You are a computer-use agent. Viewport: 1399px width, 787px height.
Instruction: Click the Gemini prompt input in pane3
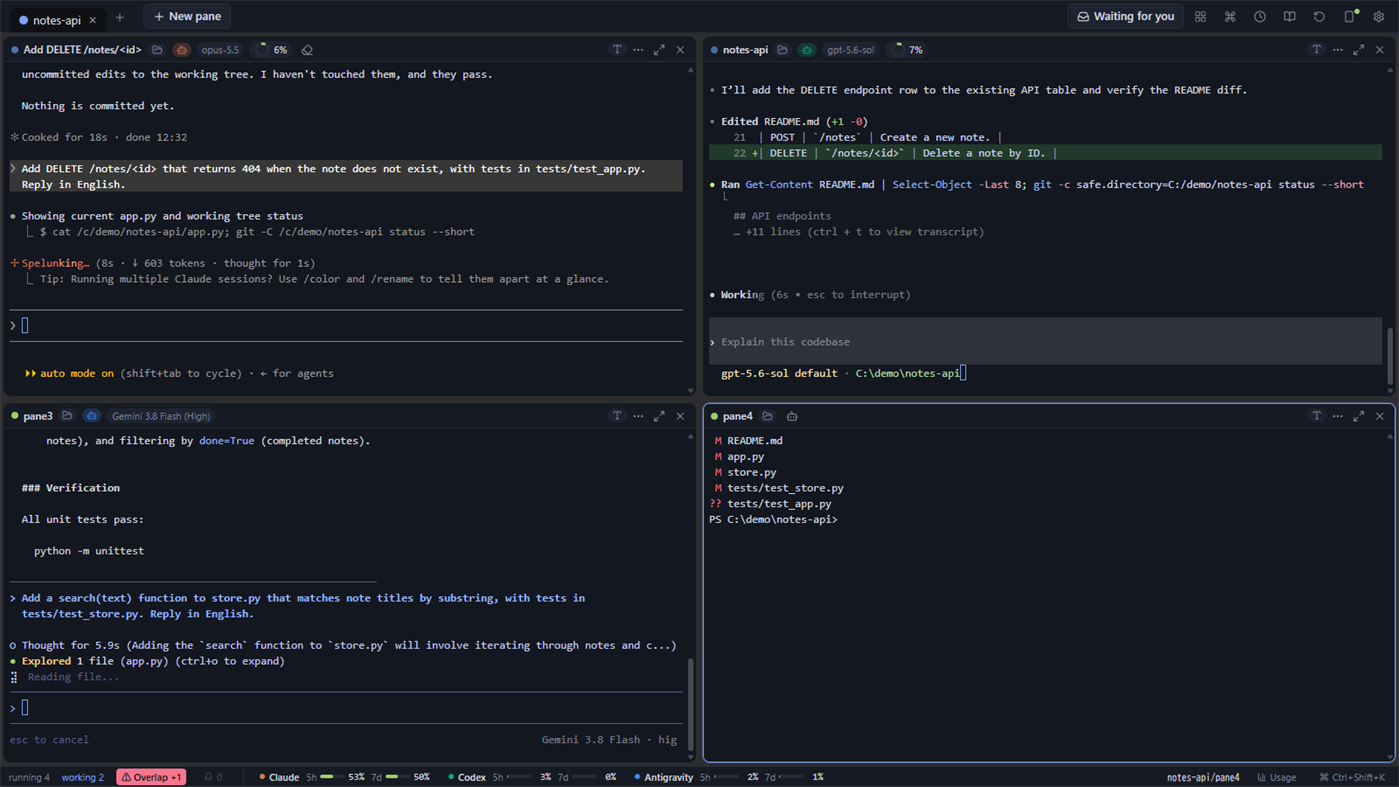(346, 708)
